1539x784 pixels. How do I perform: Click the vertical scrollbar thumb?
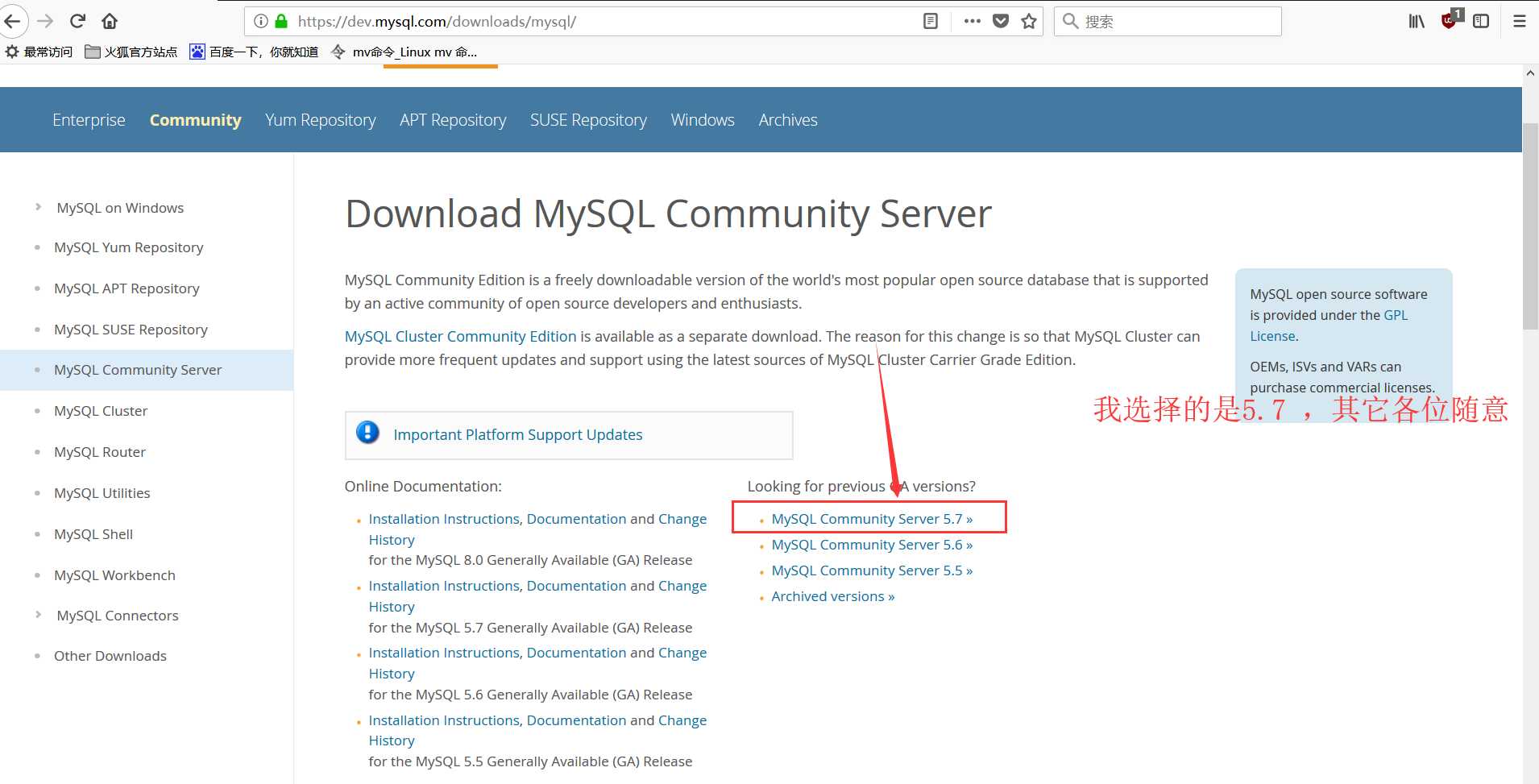click(1530, 226)
